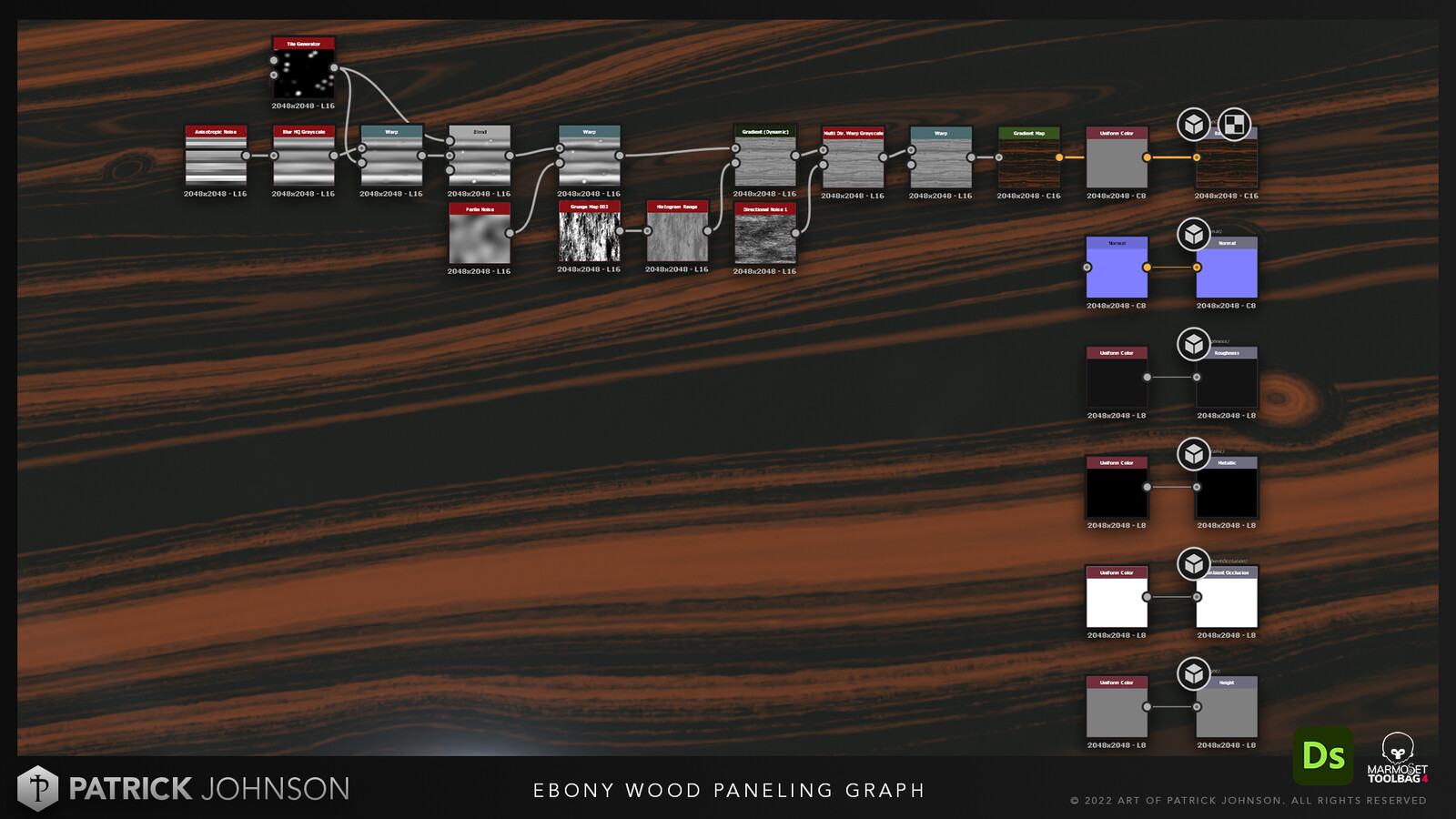Click the Perlin Noise output connector
Viewport: 1456px width, 819px height.
pyautogui.click(x=510, y=233)
